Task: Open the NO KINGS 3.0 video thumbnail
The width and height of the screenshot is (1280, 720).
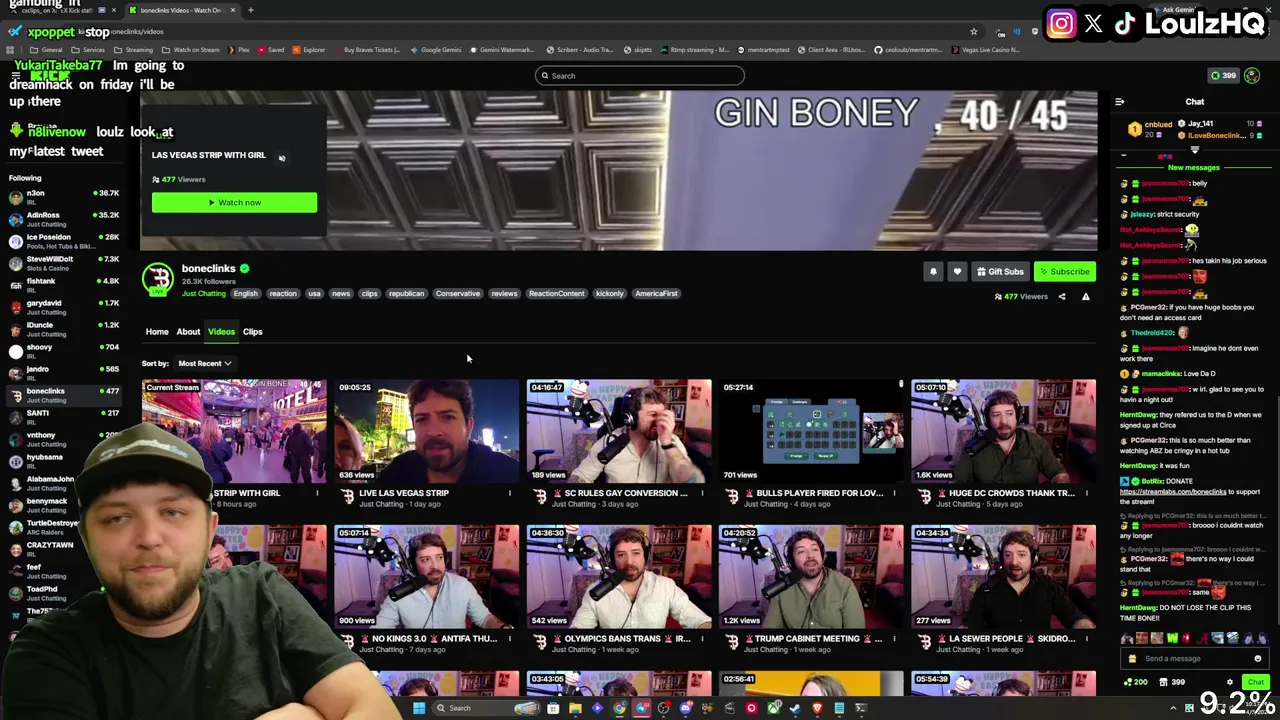Action: coord(427,577)
